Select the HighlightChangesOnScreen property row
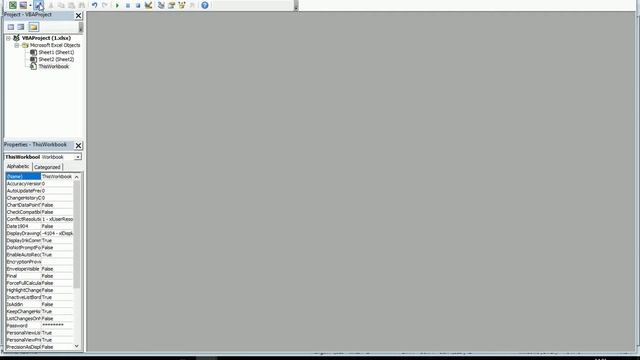 [x=40, y=290]
